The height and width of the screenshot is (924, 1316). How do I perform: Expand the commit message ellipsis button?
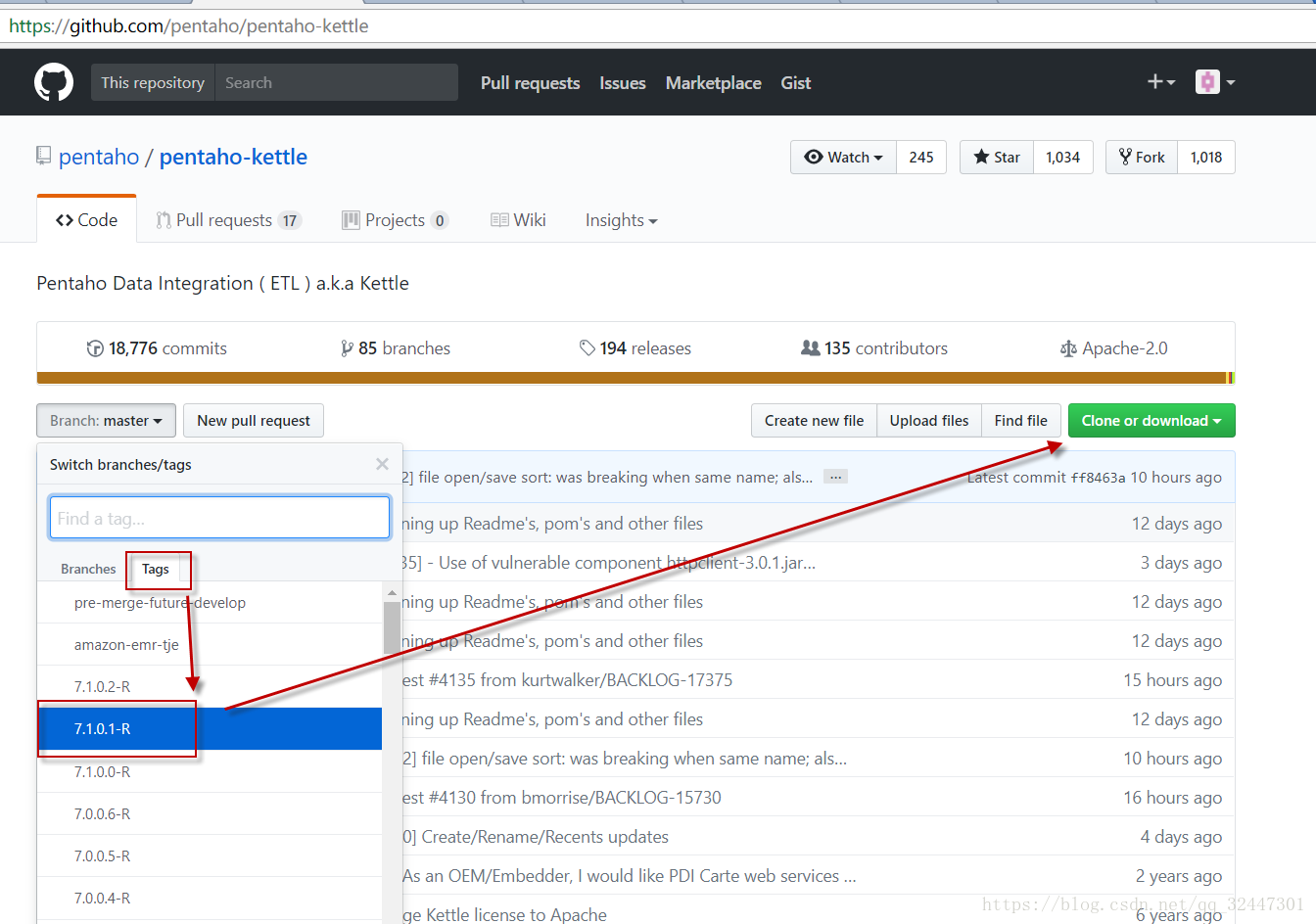(835, 477)
